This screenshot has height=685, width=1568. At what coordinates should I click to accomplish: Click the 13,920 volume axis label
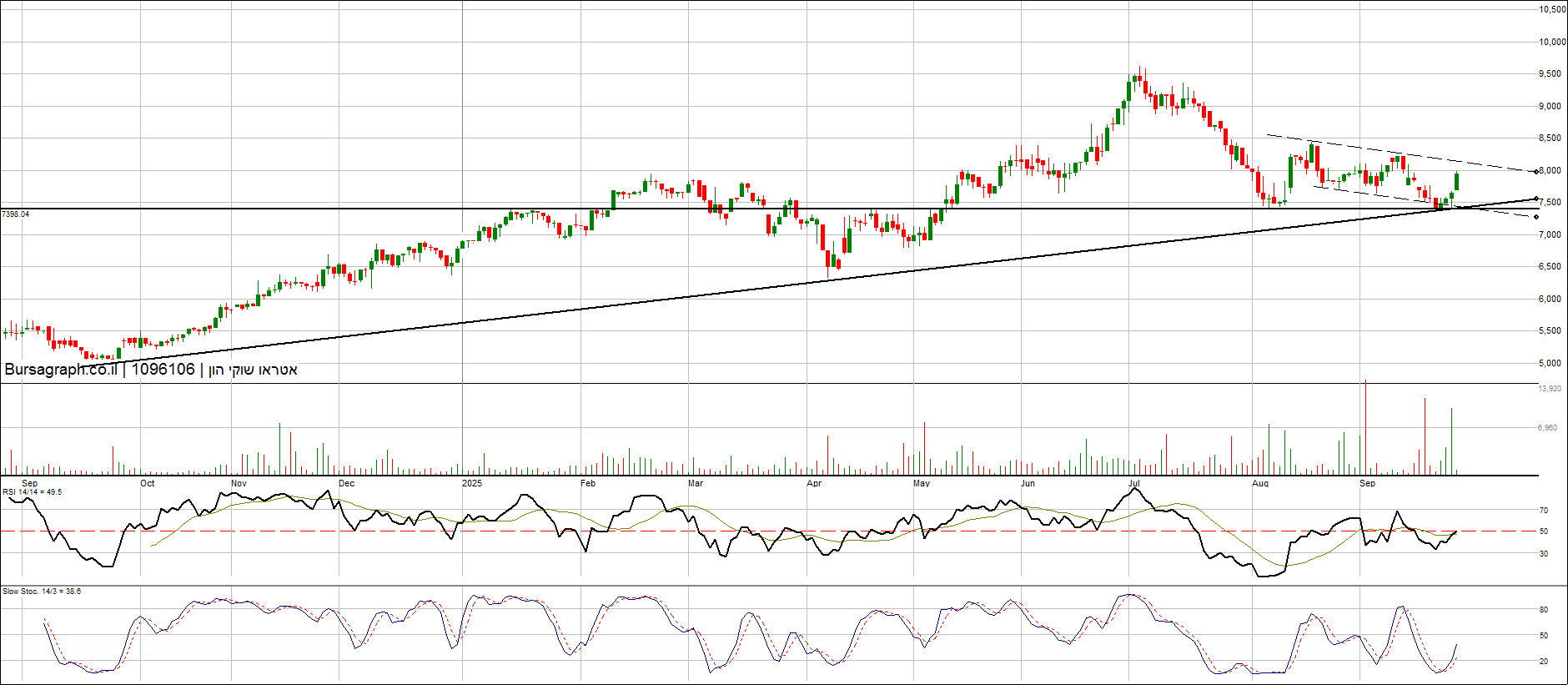click(x=1550, y=389)
